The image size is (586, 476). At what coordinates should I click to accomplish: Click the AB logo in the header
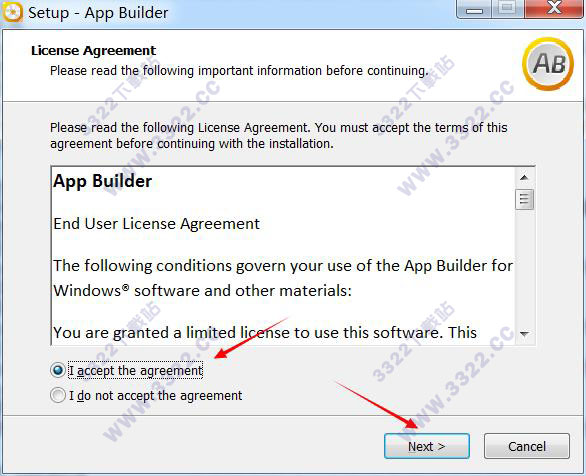548,64
